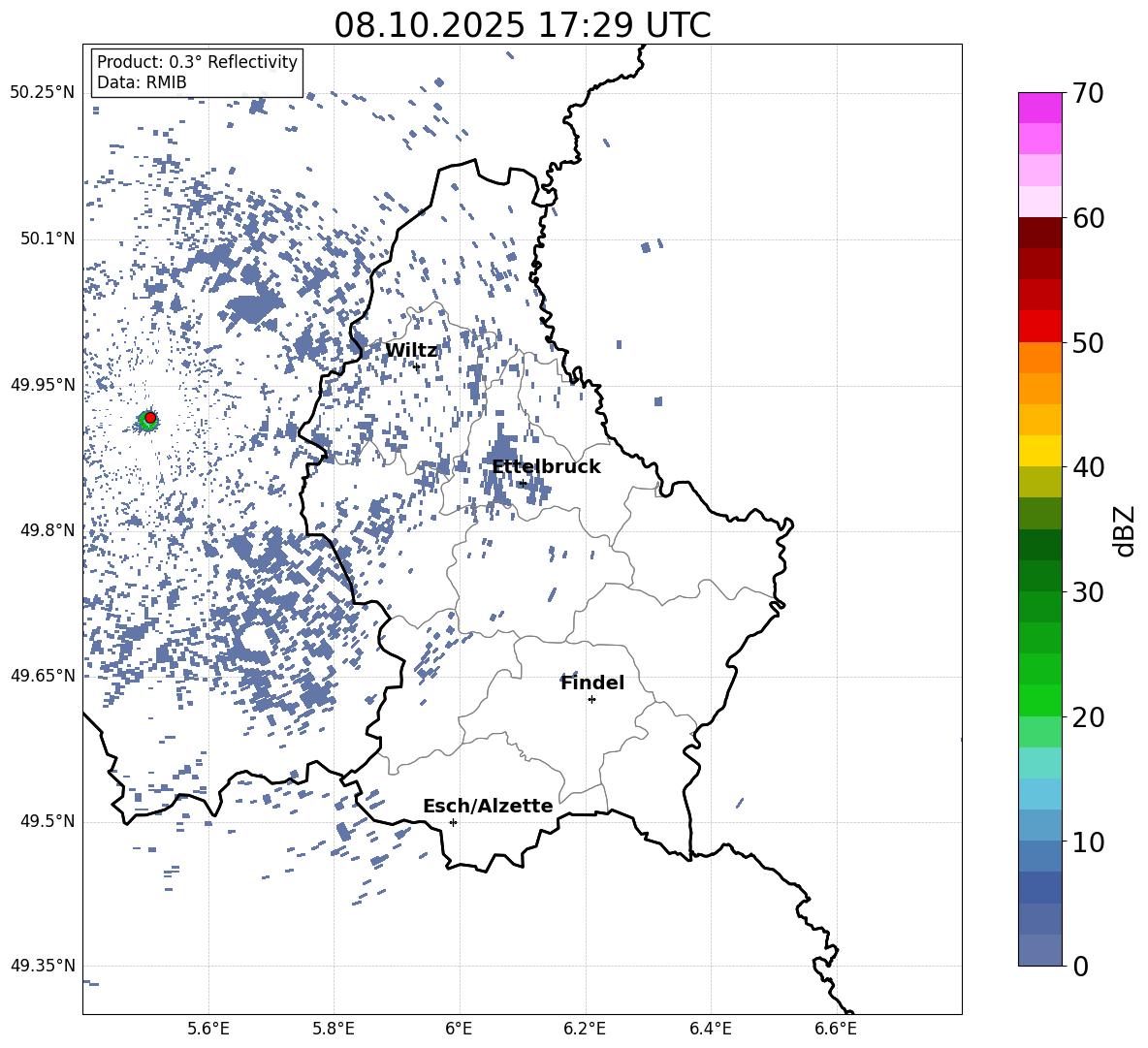Click the 70 colorbar tick label
The width and height of the screenshot is (1148, 1048).
tap(1088, 94)
